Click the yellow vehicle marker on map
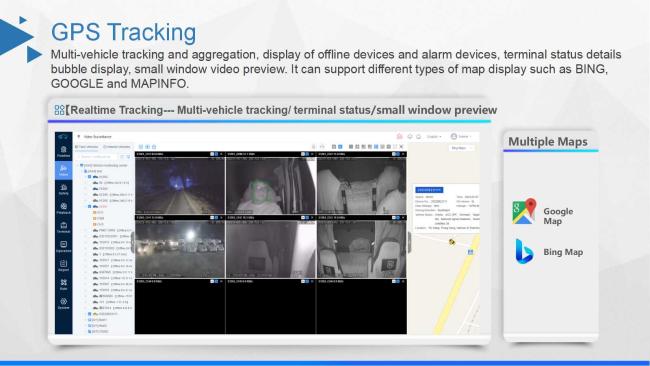Viewport: 650px width, 366px height. point(451,242)
